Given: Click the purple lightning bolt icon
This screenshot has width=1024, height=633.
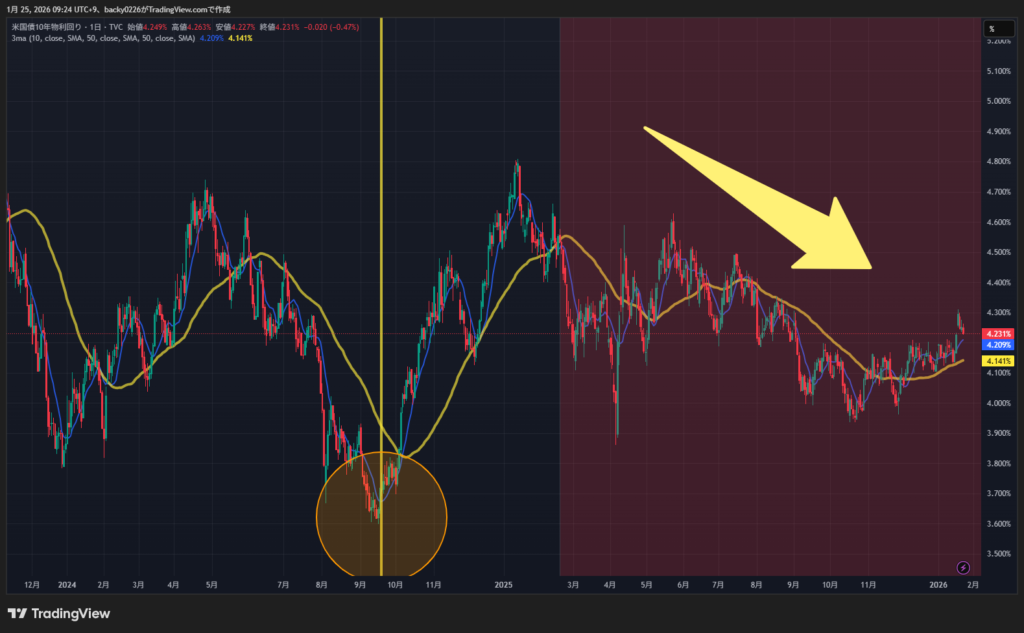Looking at the screenshot, I should [963, 567].
